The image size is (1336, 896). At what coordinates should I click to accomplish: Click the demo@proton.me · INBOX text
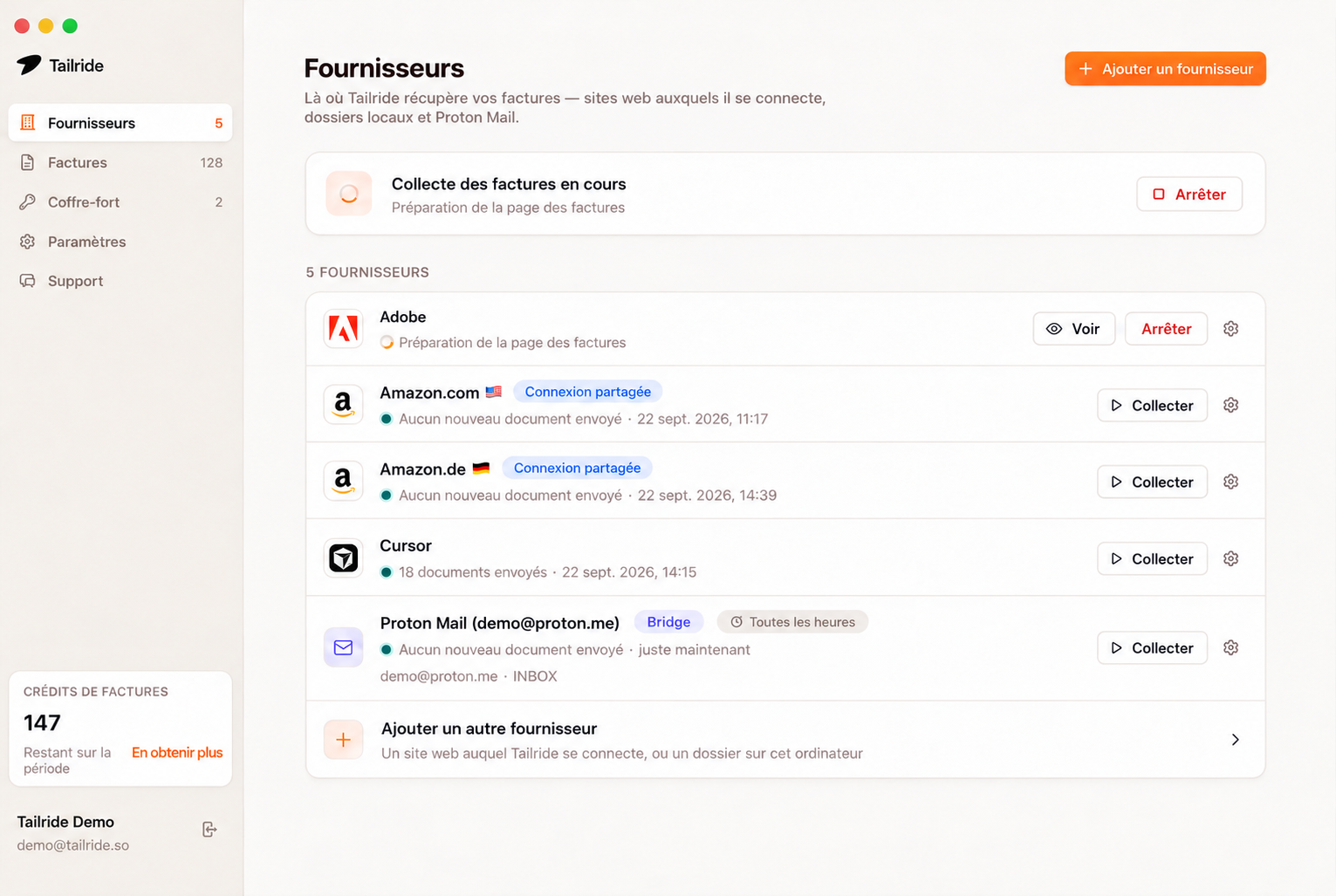469,676
